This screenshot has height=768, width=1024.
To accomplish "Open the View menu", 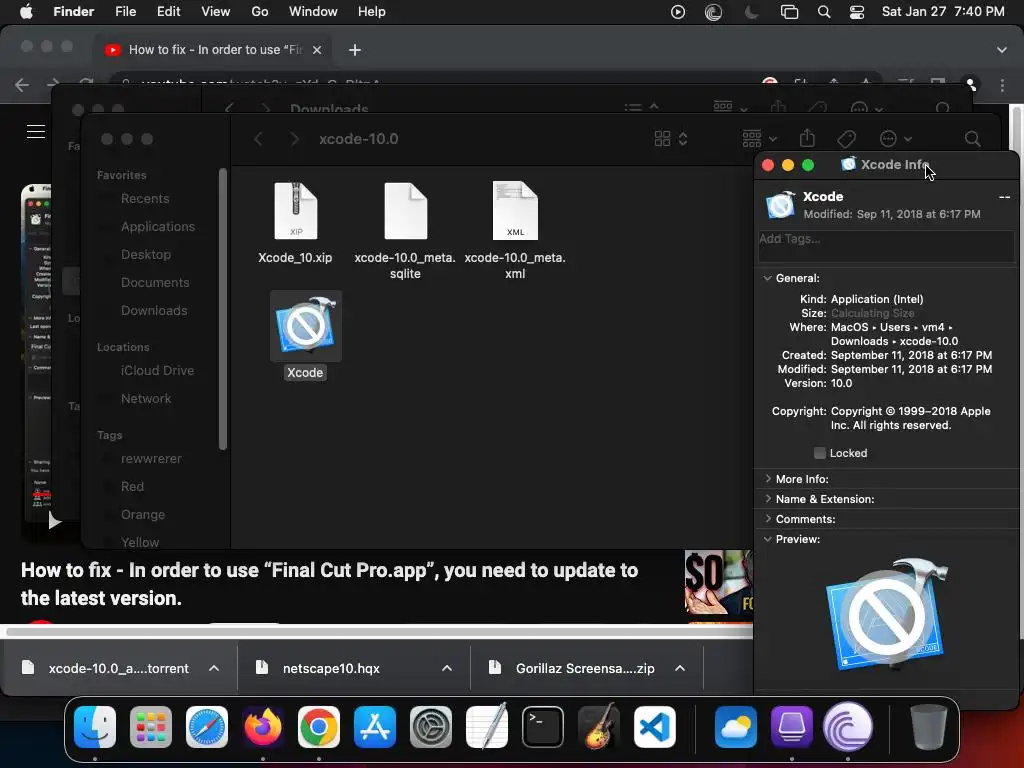I will tap(216, 12).
